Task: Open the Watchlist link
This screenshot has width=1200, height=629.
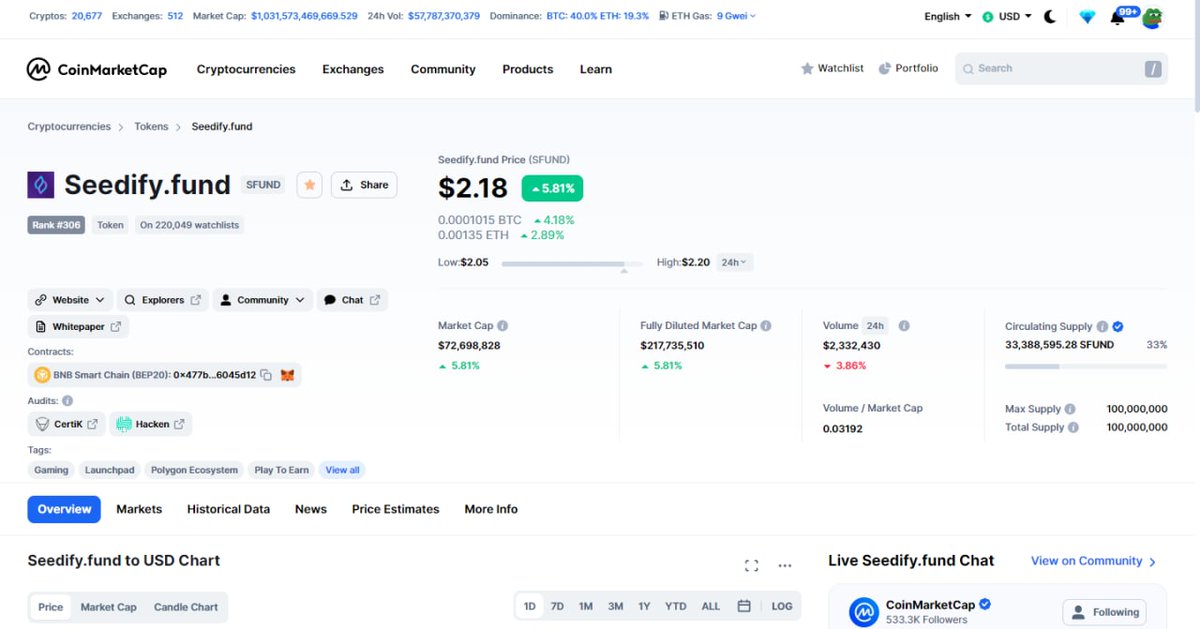Action: click(x=832, y=68)
